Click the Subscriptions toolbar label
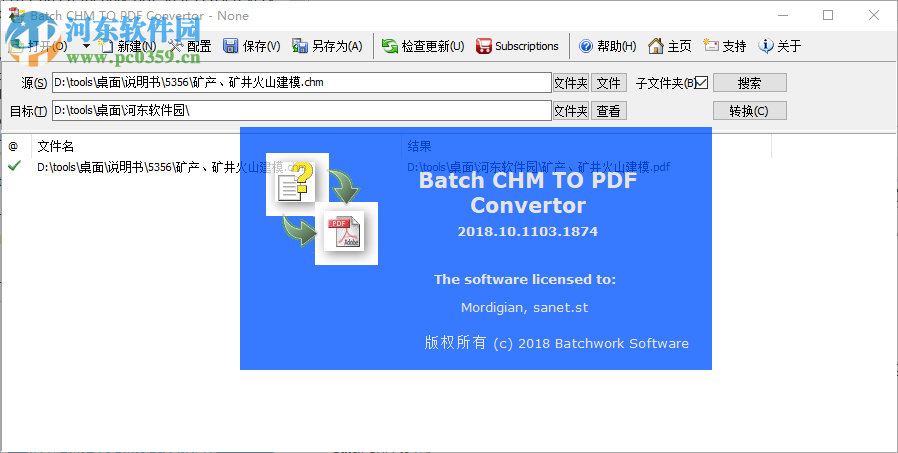 527,46
